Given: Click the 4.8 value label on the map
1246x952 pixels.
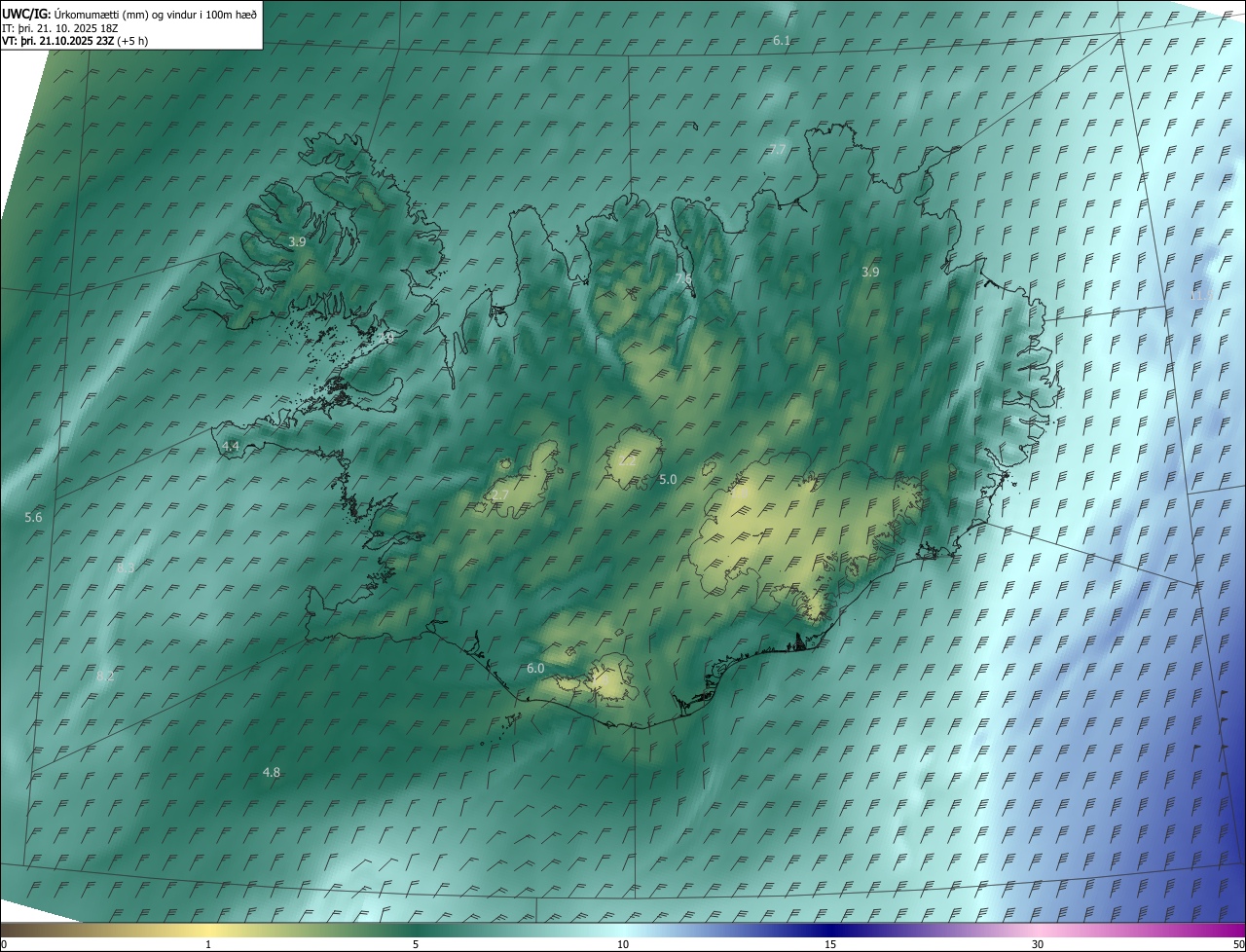Looking at the screenshot, I should [272, 773].
